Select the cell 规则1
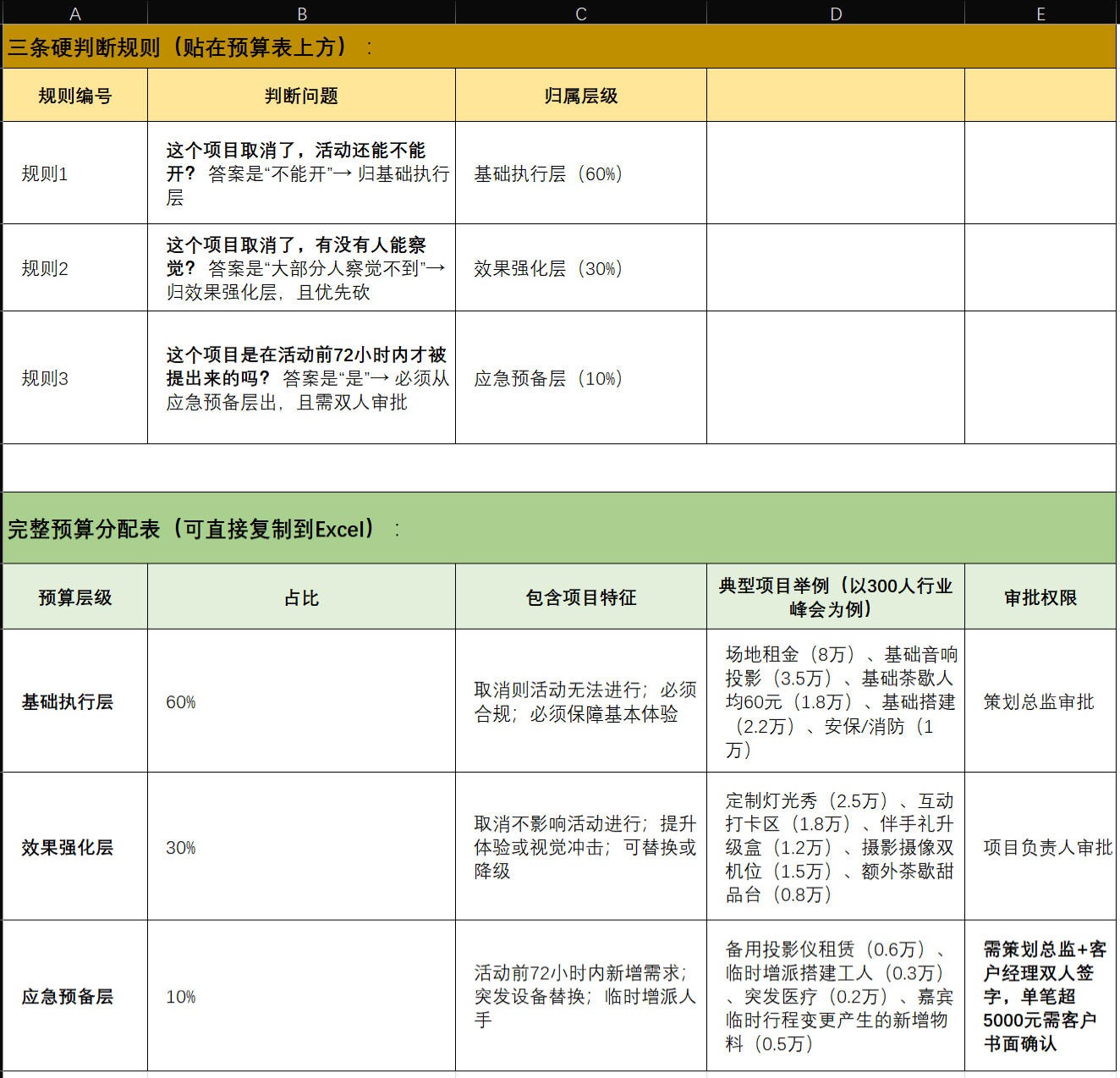 [x=75, y=173]
